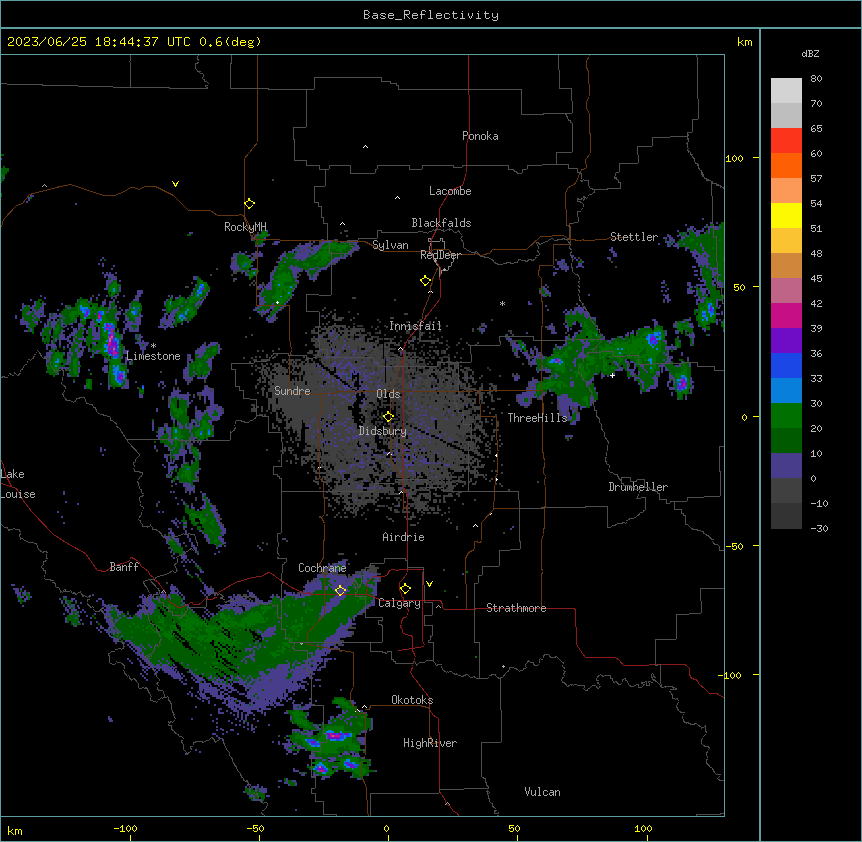Click the yellow diamond marker above RockyMH
This screenshot has height=842, width=862.
(x=250, y=204)
